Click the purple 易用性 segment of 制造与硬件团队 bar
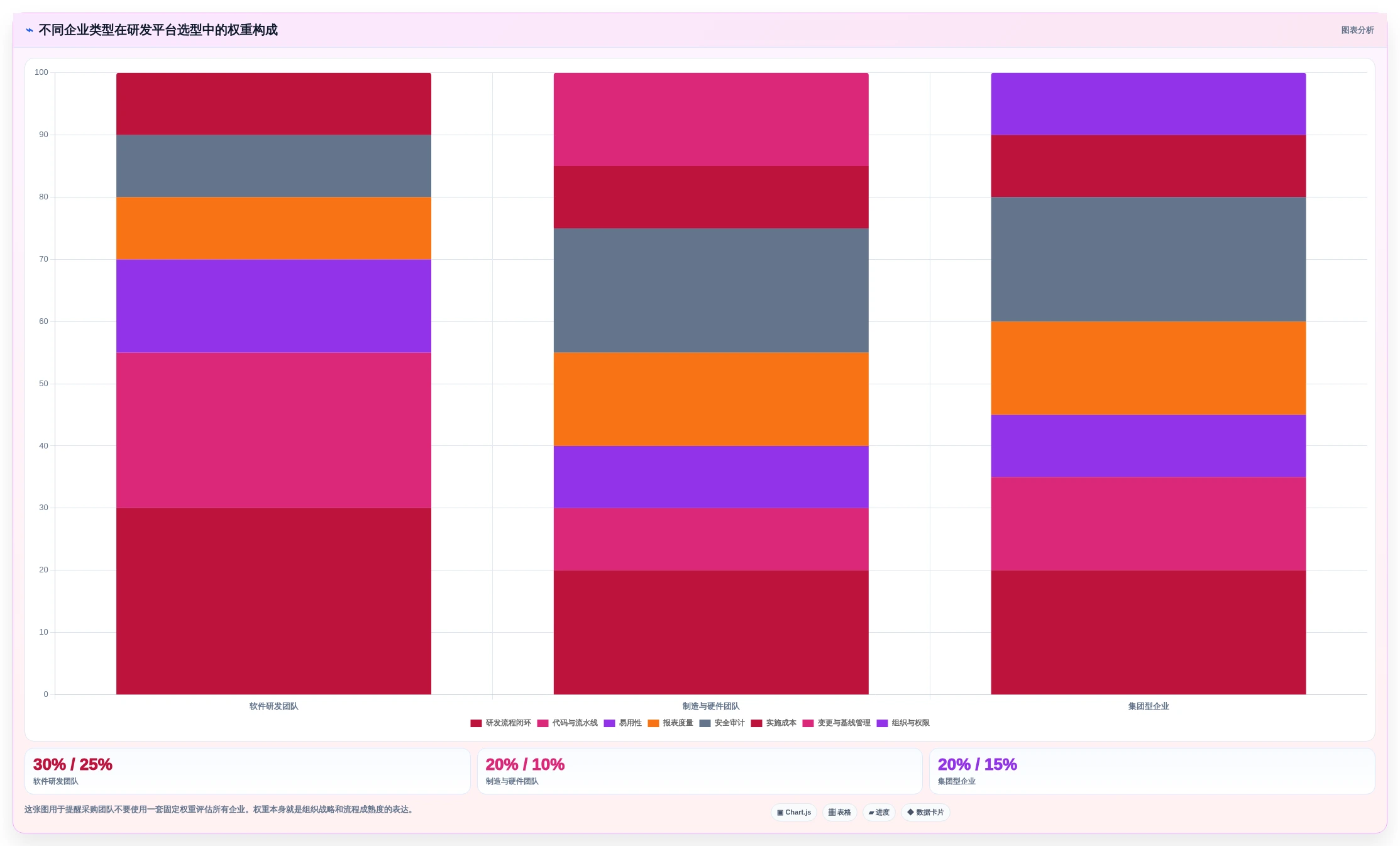This screenshot has height=846, width=1400. tap(711, 477)
